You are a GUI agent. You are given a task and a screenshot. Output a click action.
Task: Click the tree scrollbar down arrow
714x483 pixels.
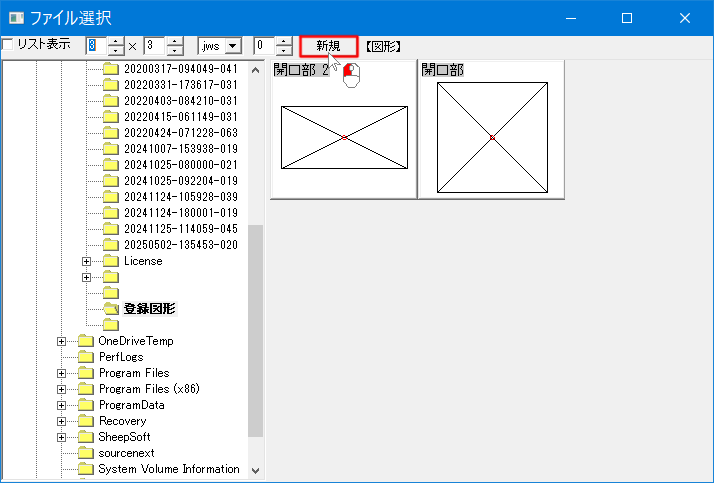pos(255,471)
